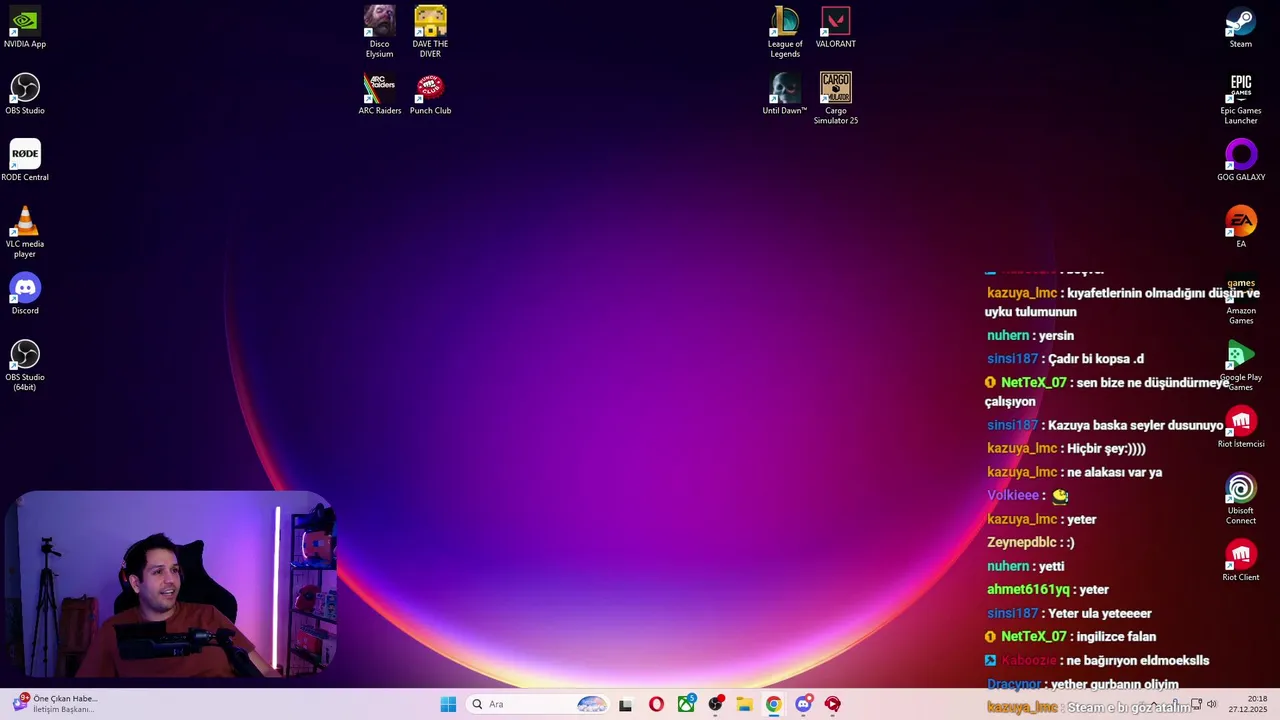This screenshot has height=720, width=1280.
Task: Switch to Discord on the taskbar
Action: pyautogui.click(x=803, y=704)
